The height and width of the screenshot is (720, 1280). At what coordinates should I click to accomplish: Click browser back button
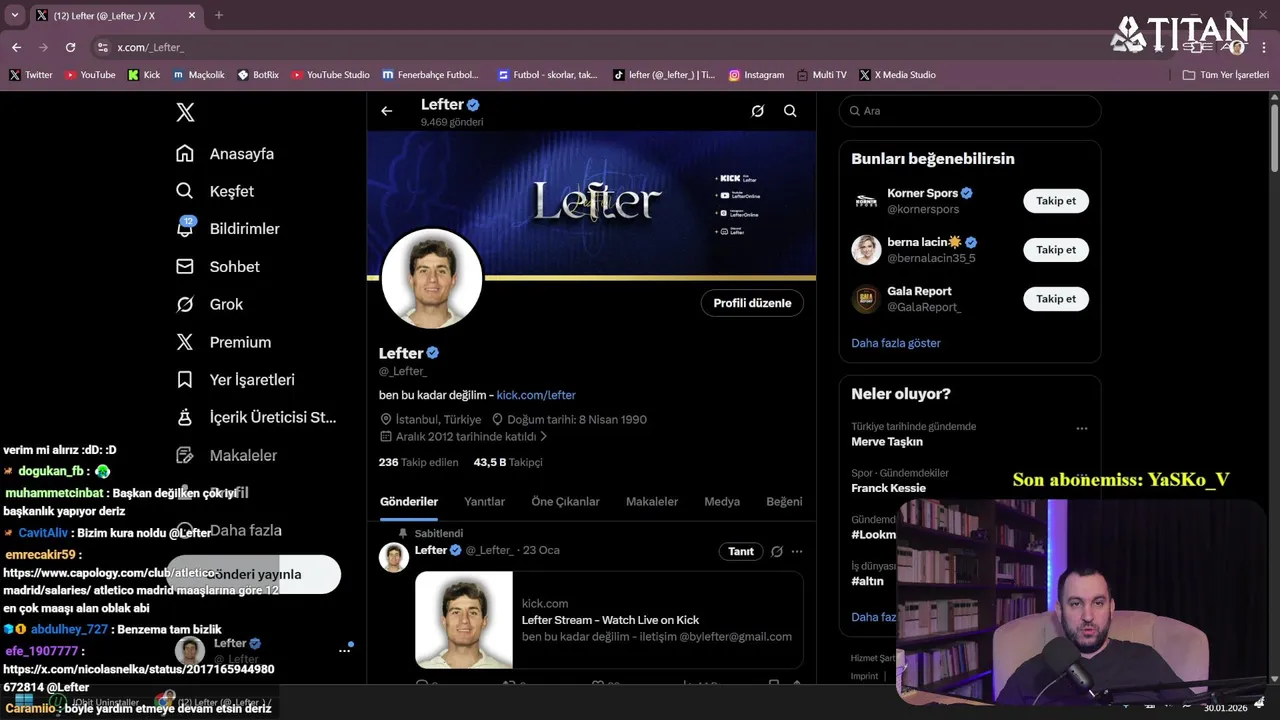pyautogui.click(x=16, y=47)
